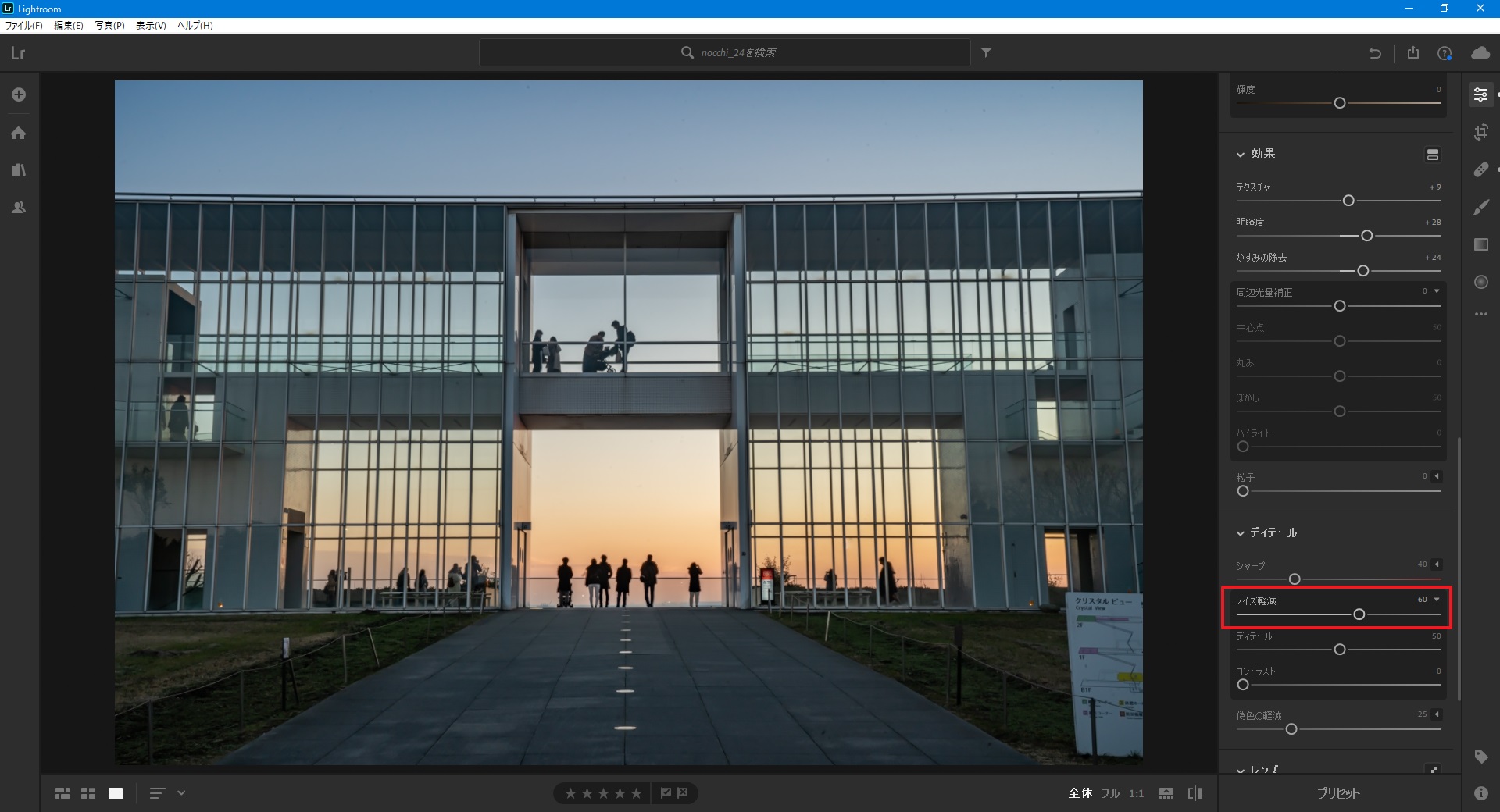Open the 表示(V) menu
The image size is (1500, 812).
point(151,25)
